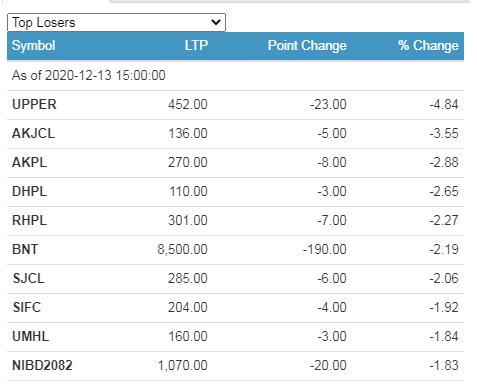The height and width of the screenshot is (389, 477).
Task: Click the Symbol column header
Action: pos(34,46)
